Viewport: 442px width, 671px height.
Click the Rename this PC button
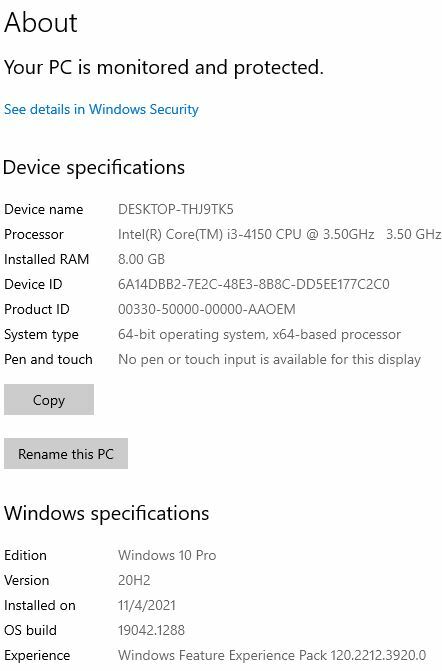point(66,453)
